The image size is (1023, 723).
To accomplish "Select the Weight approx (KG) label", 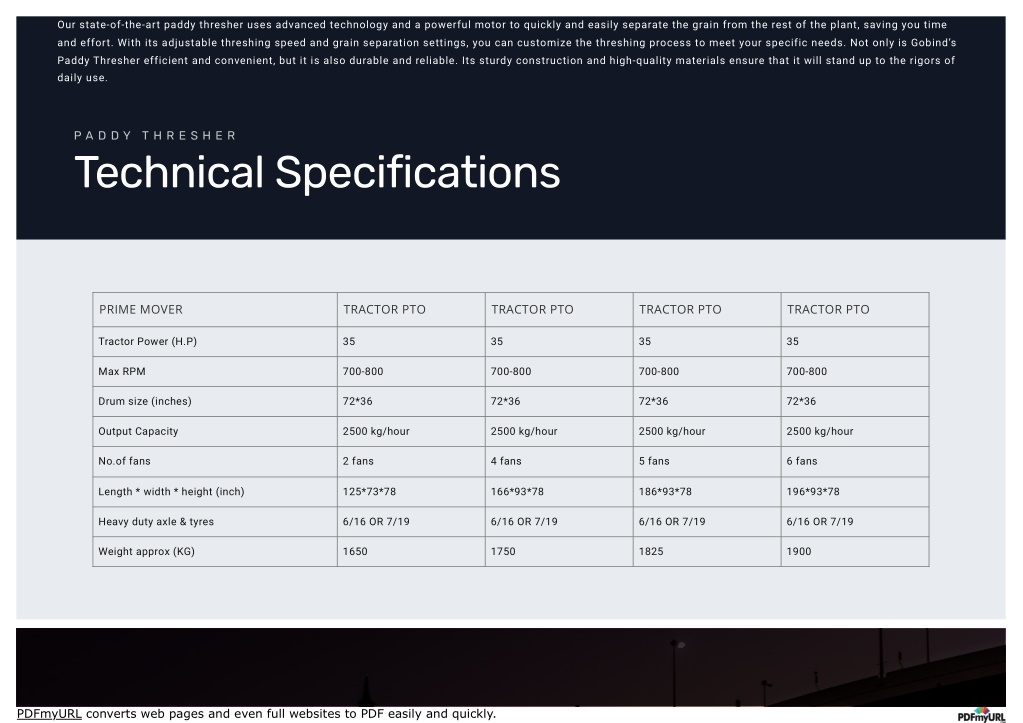I will (146, 551).
